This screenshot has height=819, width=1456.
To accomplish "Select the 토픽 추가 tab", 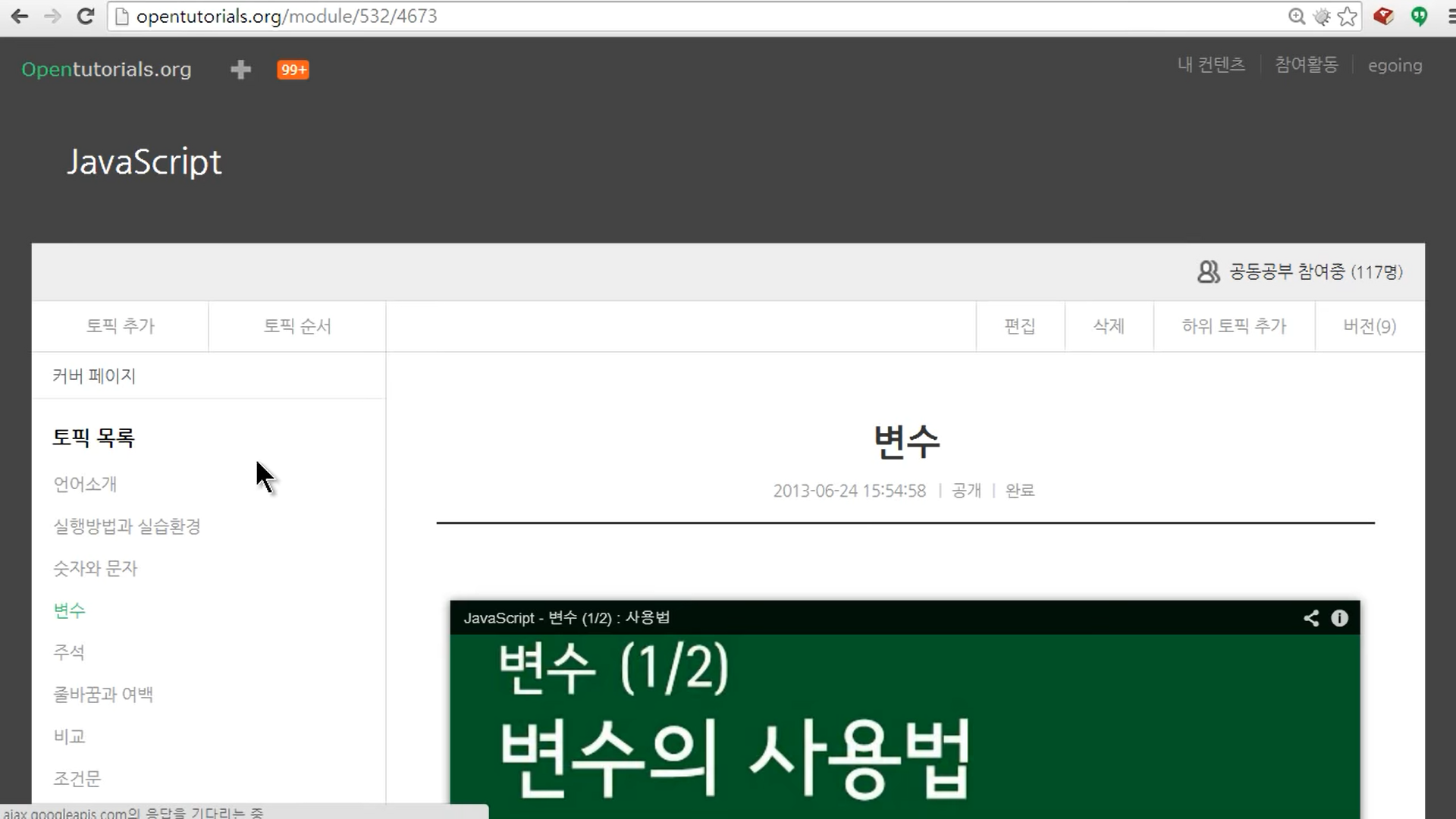I will 120,326.
